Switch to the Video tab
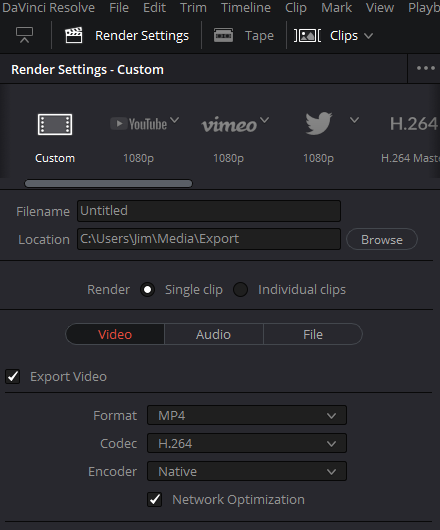Screen dimensions: 440x530 click(115, 334)
